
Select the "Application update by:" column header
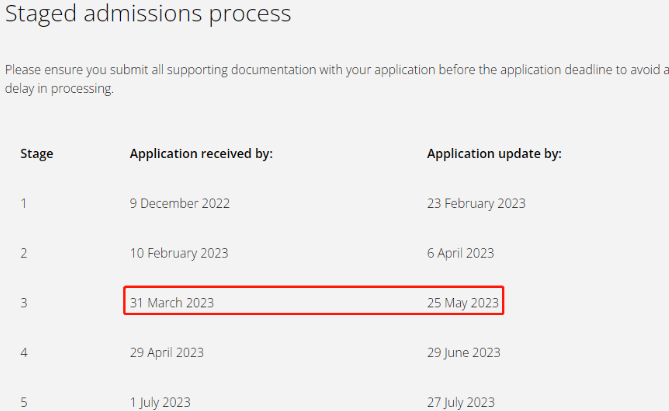pyautogui.click(x=494, y=154)
